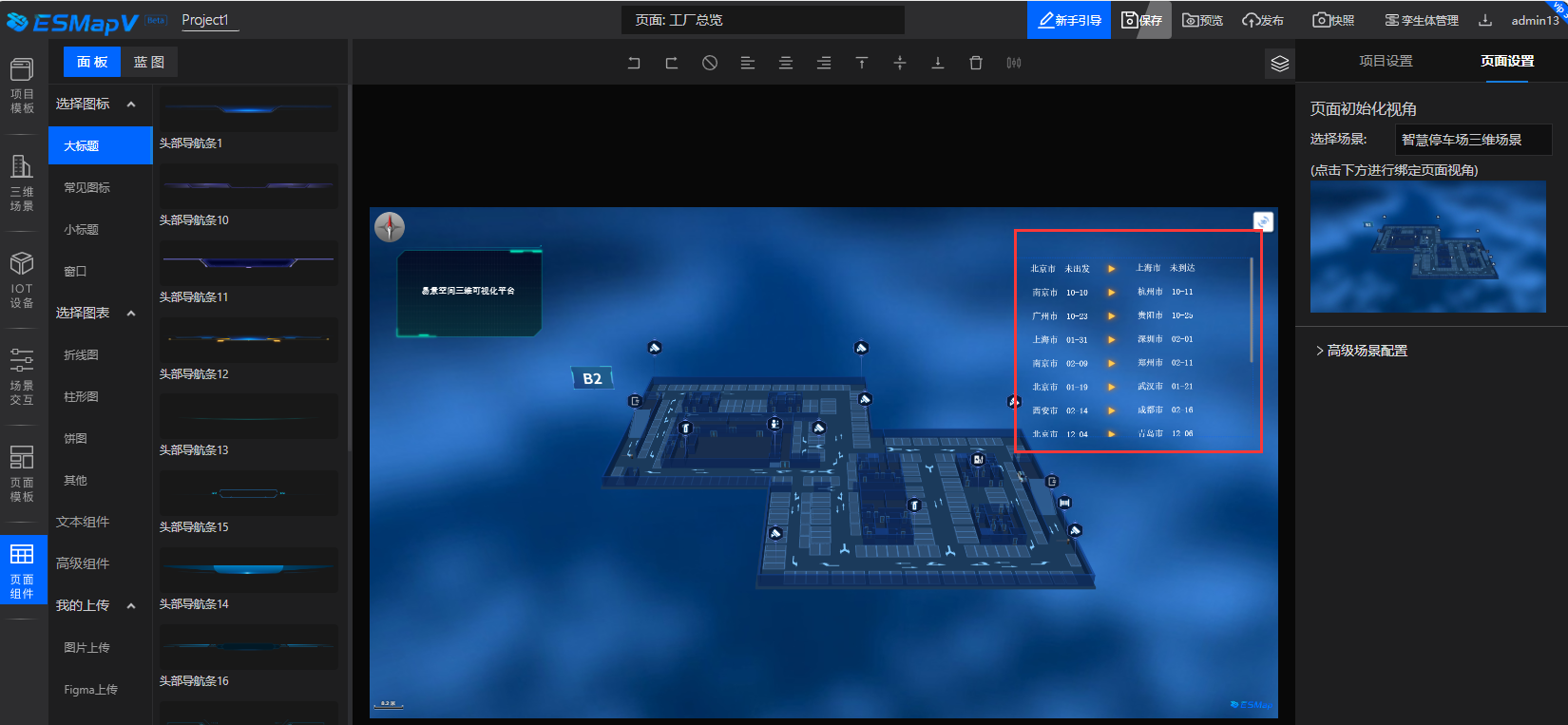Click the undo arrow in the toolbar
The image size is (1568, 725).
point(634,63)
